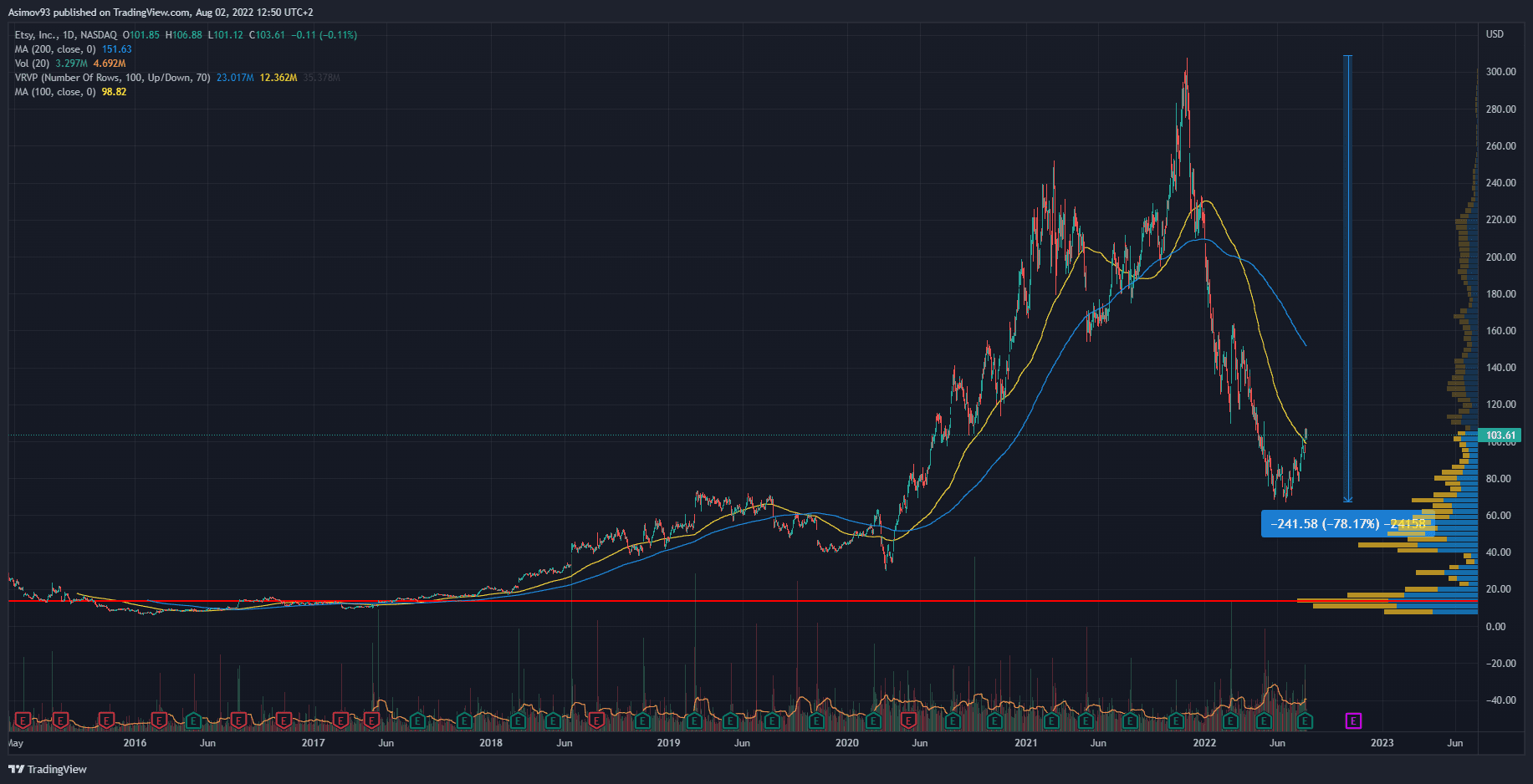This screenshot has width=1533, height=784.
Task: Click the Etsy, Inc. symbol title
Action: (35, 35)
